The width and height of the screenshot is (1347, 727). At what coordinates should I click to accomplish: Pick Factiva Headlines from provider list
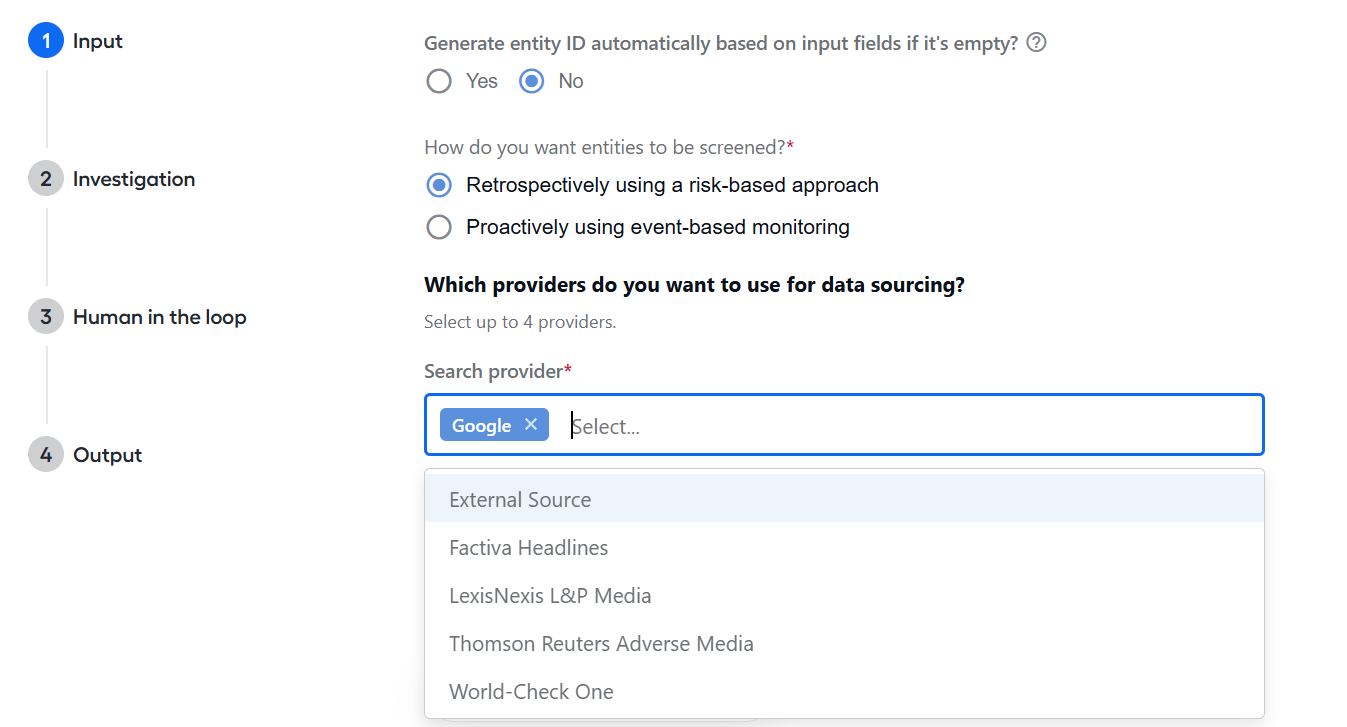844,547
